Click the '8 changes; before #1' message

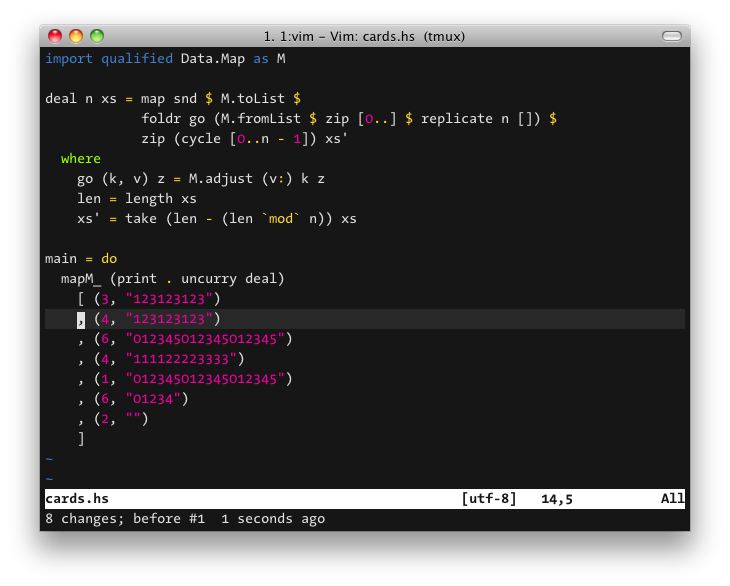pyautogui.click(x=125, y=519)
